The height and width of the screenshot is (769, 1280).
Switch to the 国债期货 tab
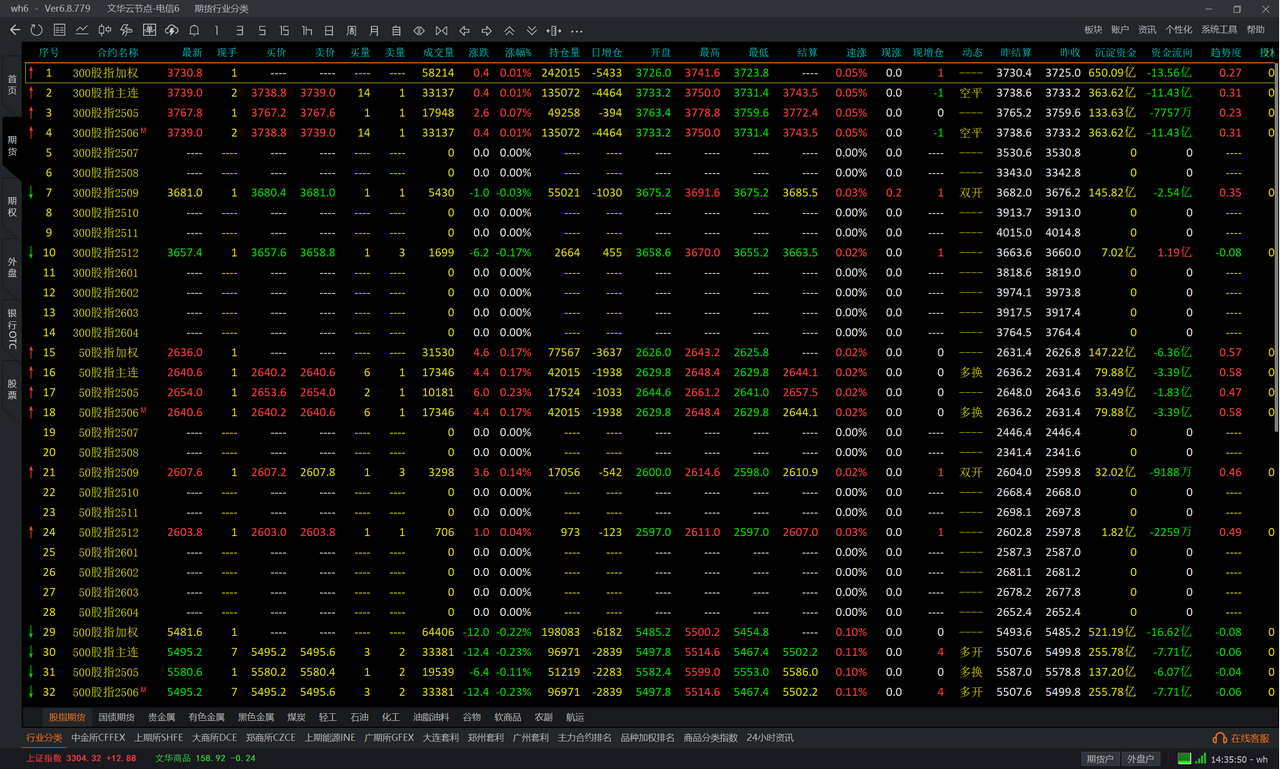point(117,717)
